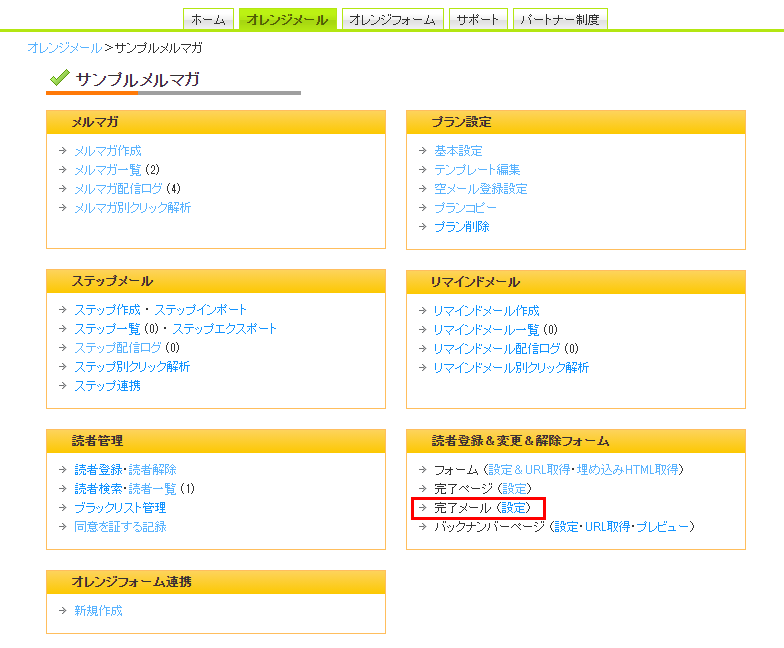Open ブラックリスト管理 link
The image size is (784, 648).
[120, 508]
